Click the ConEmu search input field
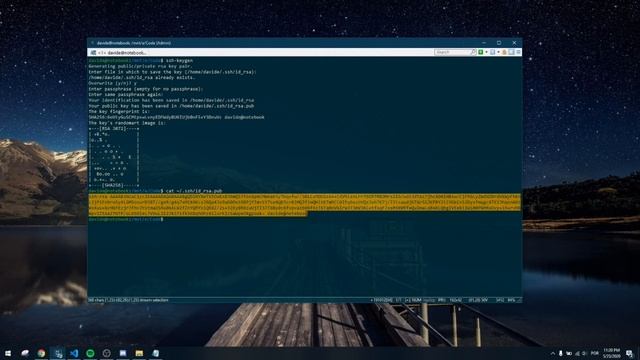The image size is (640, 360). pos(452,52)
